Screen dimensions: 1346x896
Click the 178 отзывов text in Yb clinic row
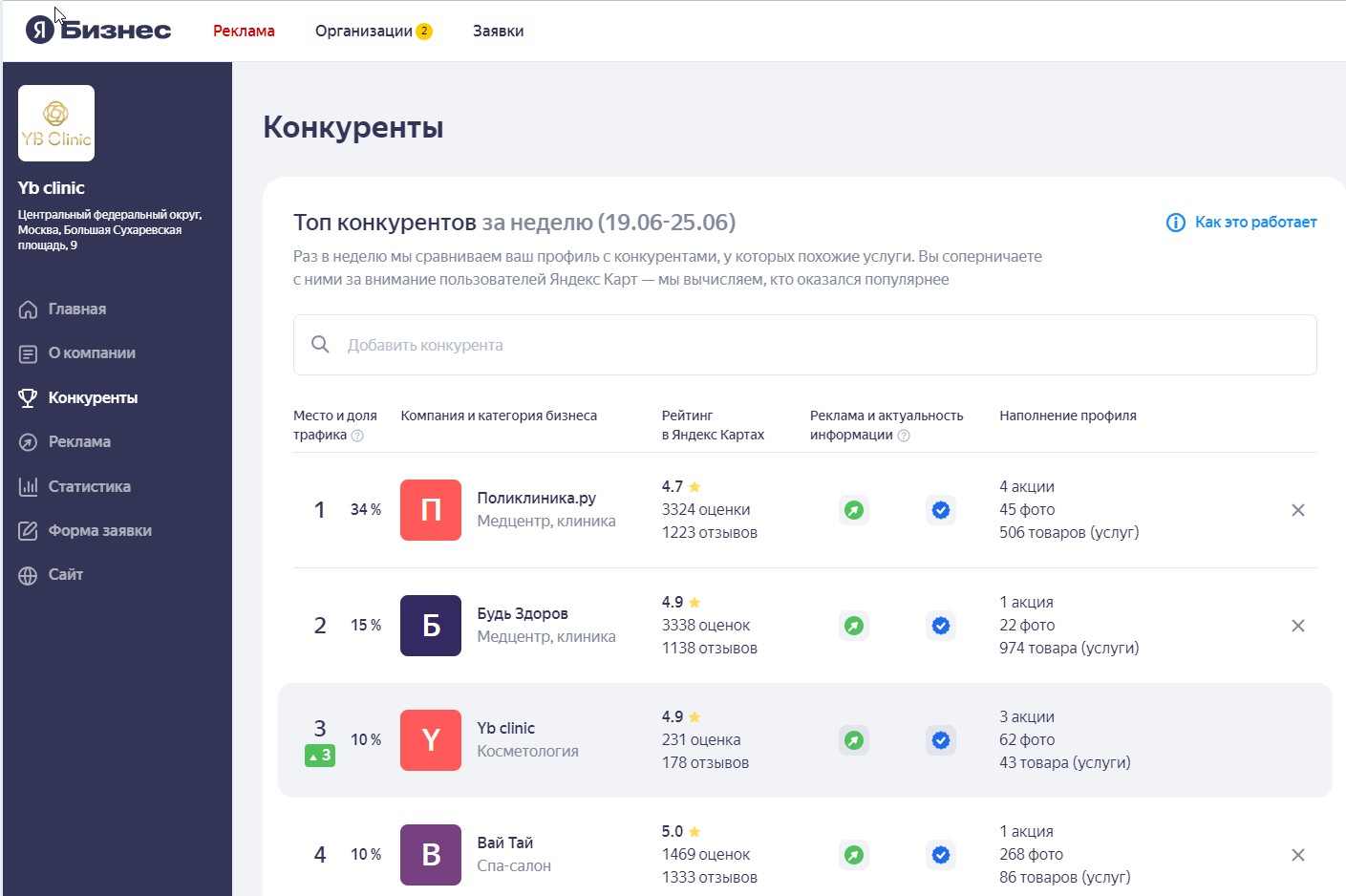705,762
